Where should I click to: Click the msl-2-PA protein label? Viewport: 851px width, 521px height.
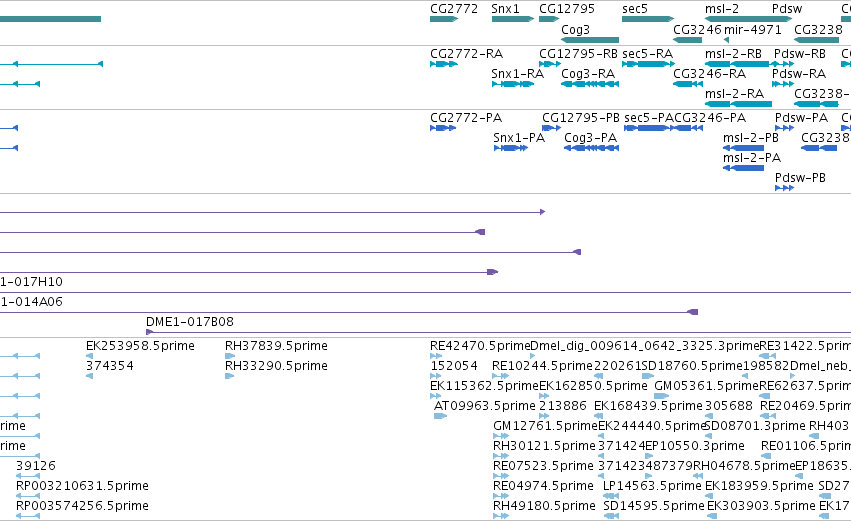pos(752,158)
